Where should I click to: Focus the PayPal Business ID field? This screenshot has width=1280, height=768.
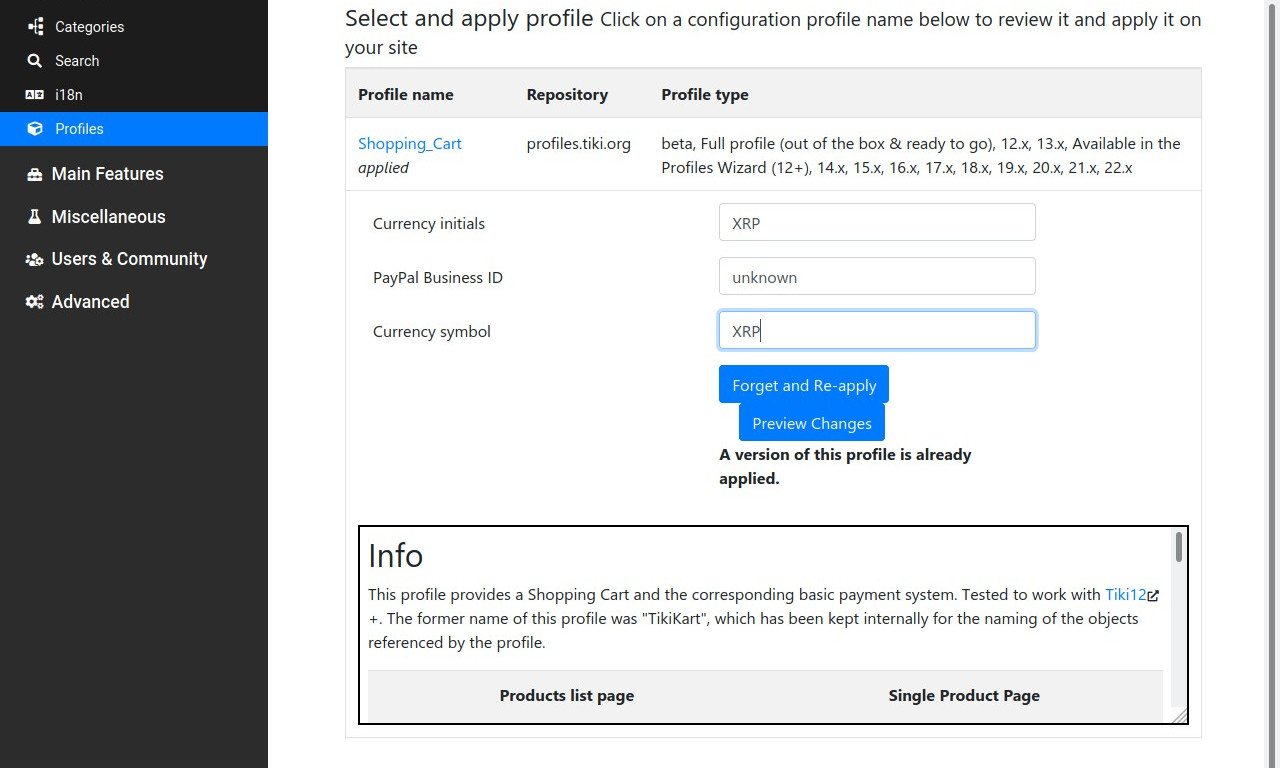(877, 277)
